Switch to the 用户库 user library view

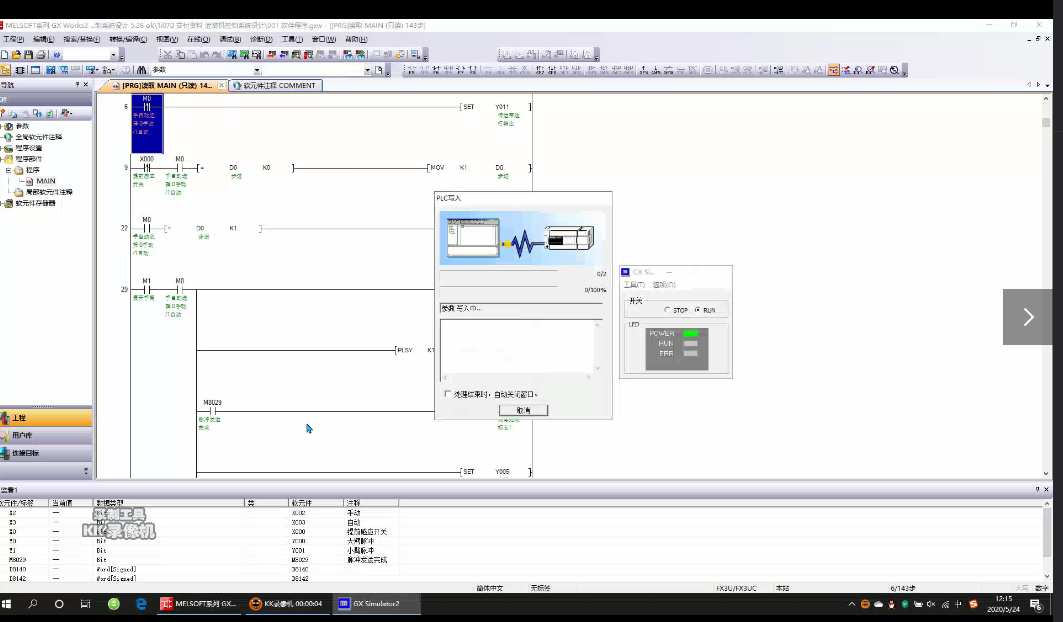click(x=46, y=435)
